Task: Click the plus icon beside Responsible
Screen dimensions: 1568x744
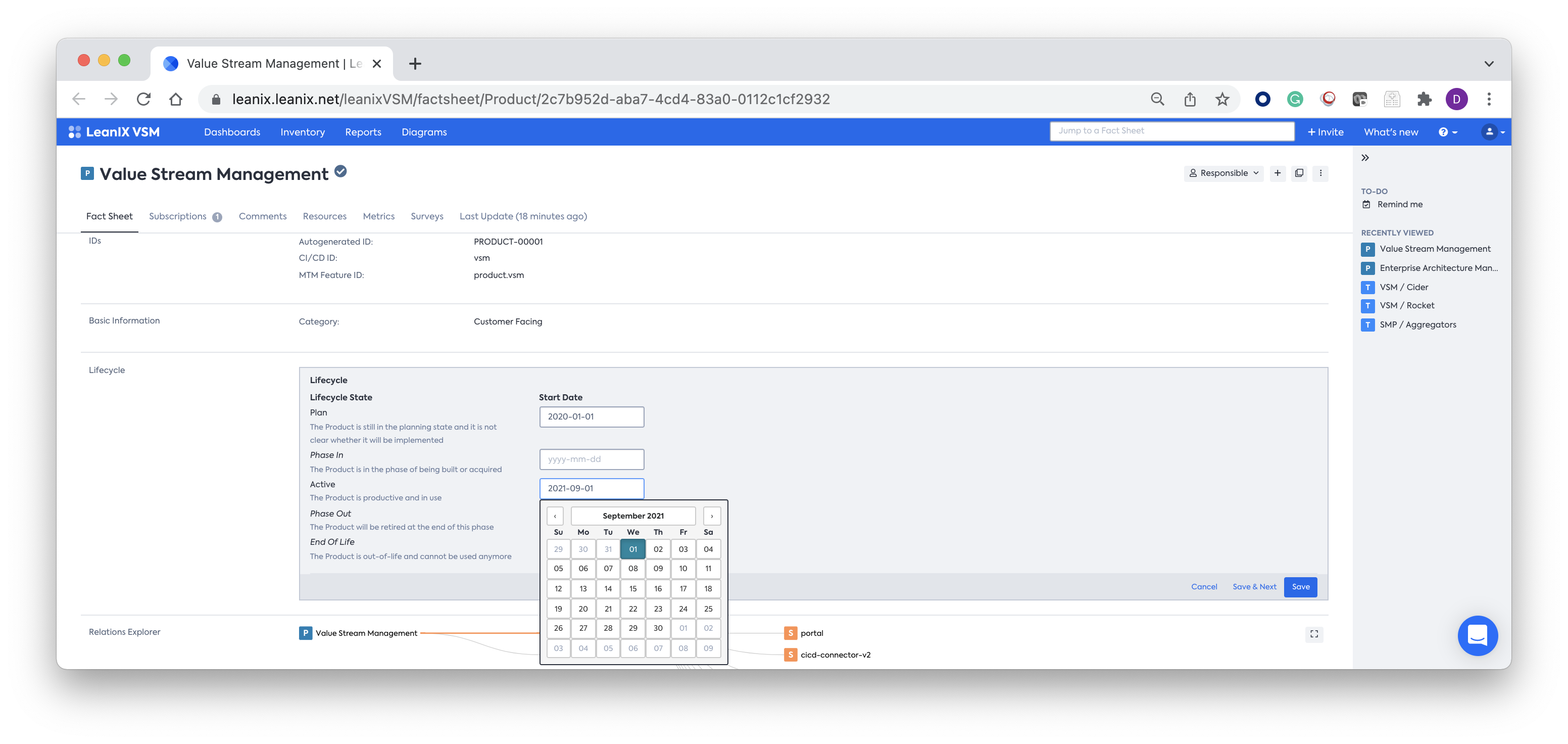Action: 1278,173
